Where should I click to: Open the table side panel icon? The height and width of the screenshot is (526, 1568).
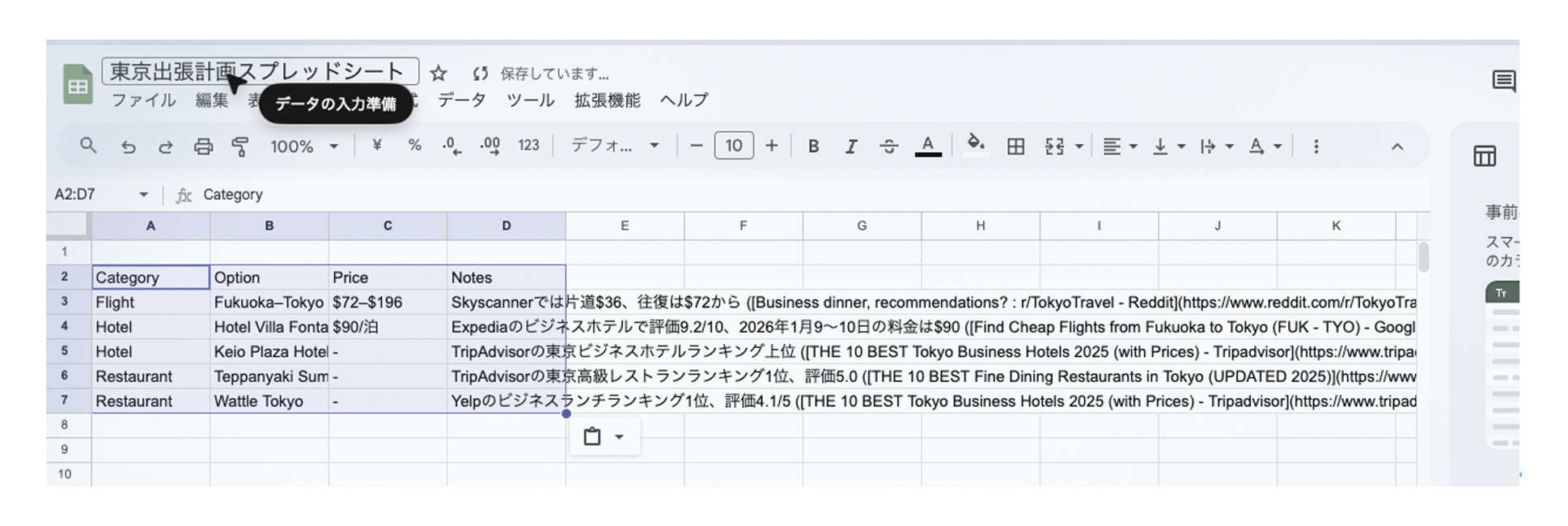click(x=1485, y=155)
